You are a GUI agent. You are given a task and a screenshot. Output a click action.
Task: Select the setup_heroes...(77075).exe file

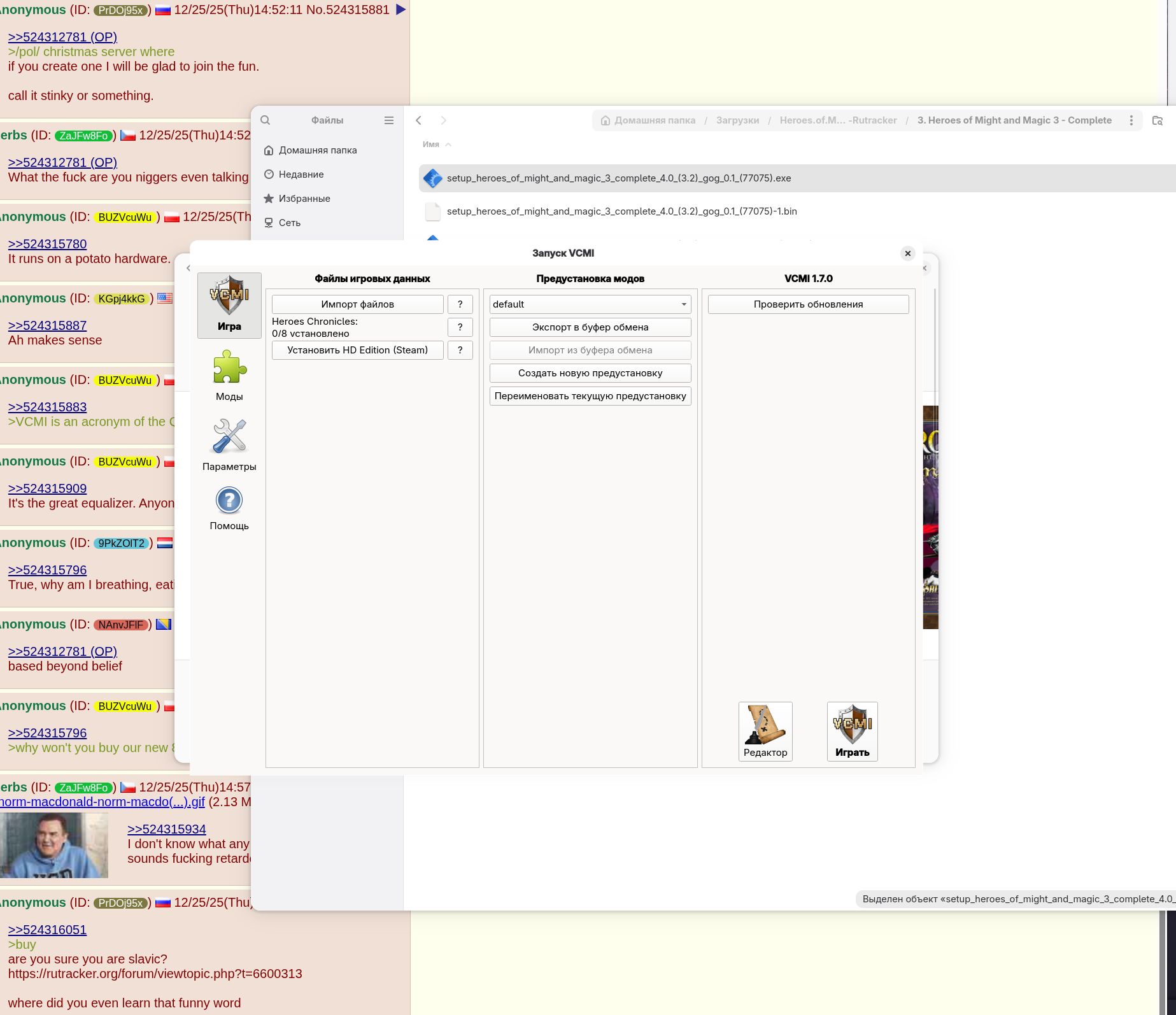(x=797, y=178)
